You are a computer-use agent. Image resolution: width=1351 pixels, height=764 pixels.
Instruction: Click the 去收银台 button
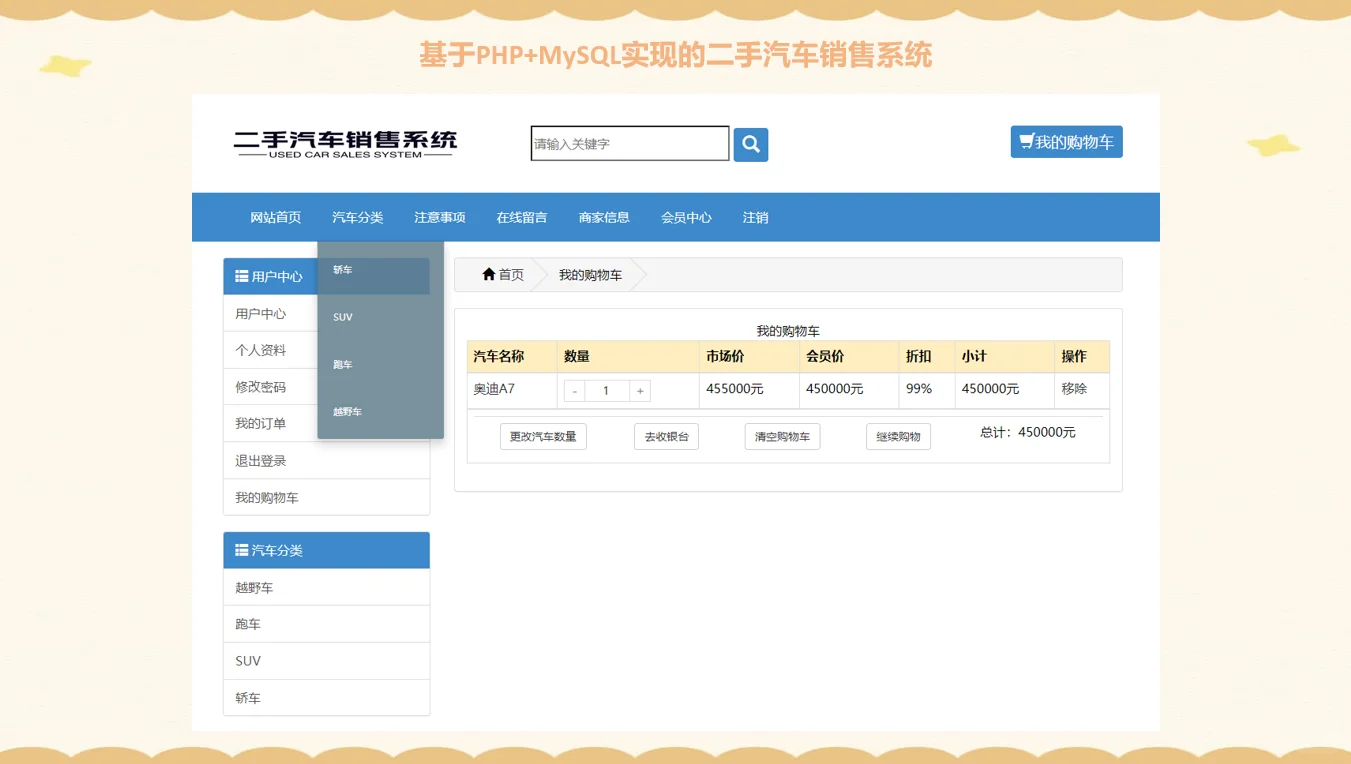point(665,436)
